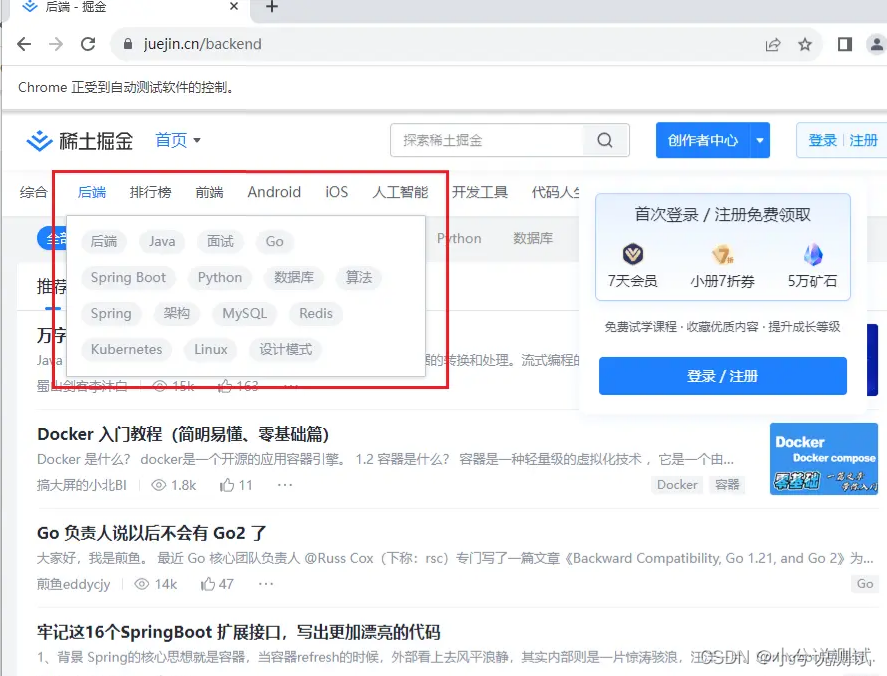Click the share page icon in address bar

click(x=773, y=45)
